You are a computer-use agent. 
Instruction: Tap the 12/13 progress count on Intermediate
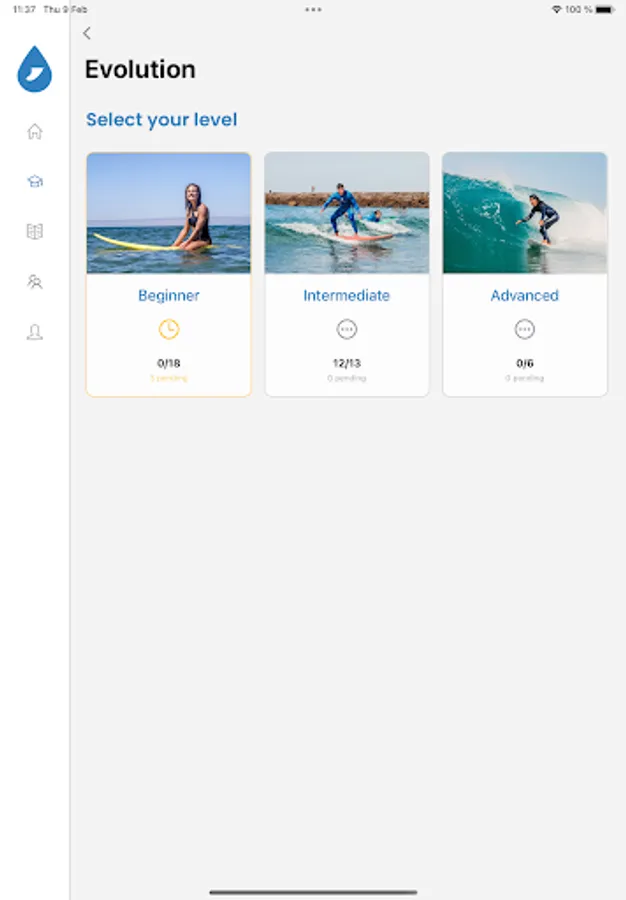(x=347, y=363)
